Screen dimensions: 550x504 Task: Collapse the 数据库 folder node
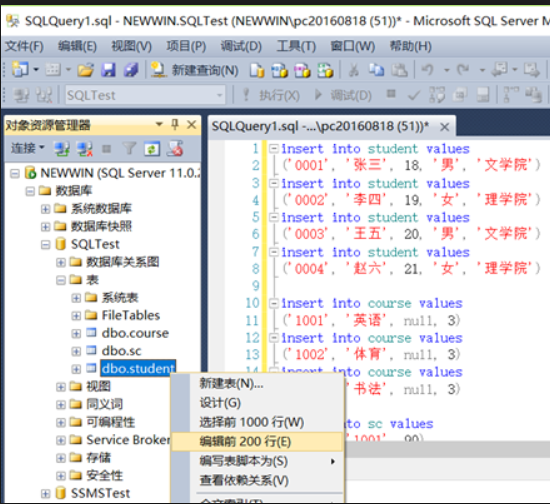point(30,191)
